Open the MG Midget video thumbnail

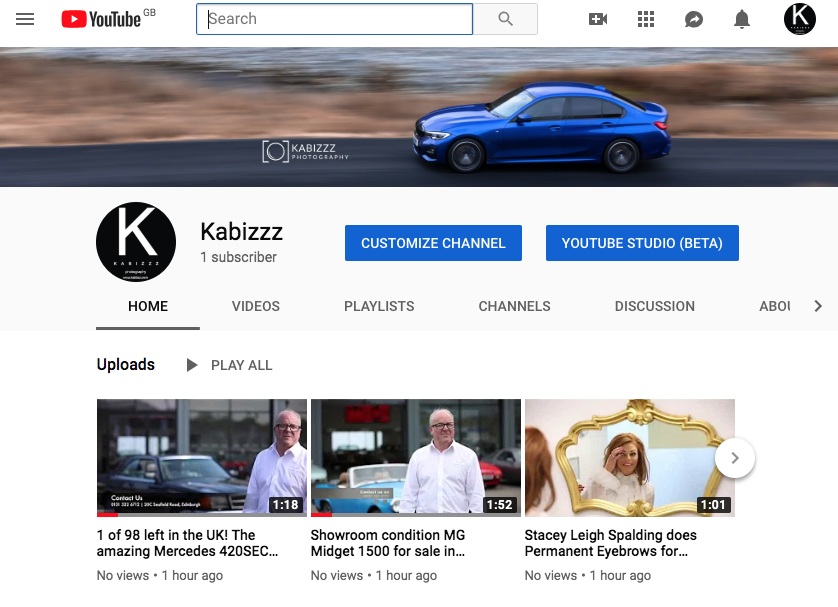tap(416, 458)
